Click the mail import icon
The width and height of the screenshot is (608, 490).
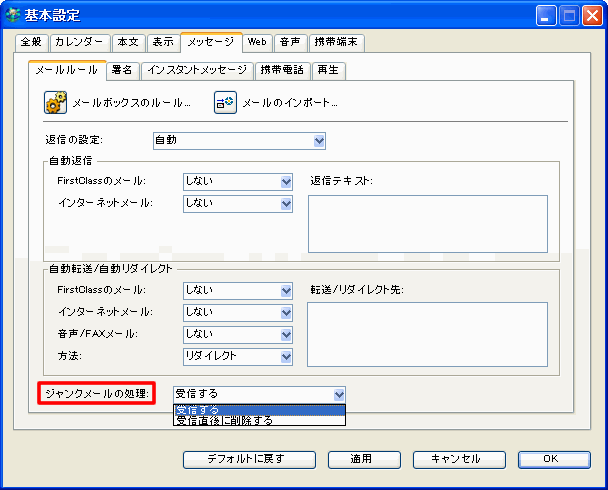(225, 102)
